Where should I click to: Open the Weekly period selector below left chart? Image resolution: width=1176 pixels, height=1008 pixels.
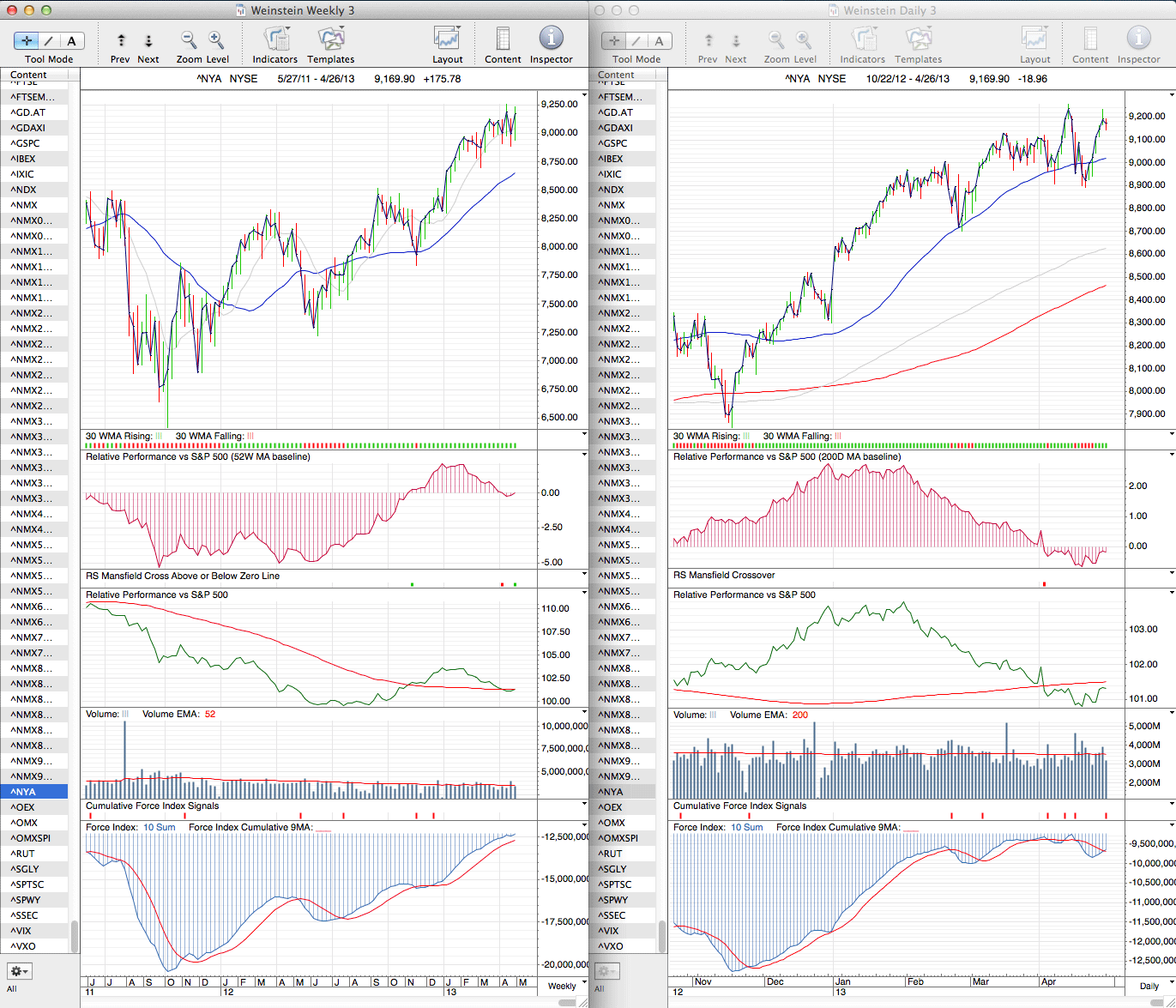(562, 986)
